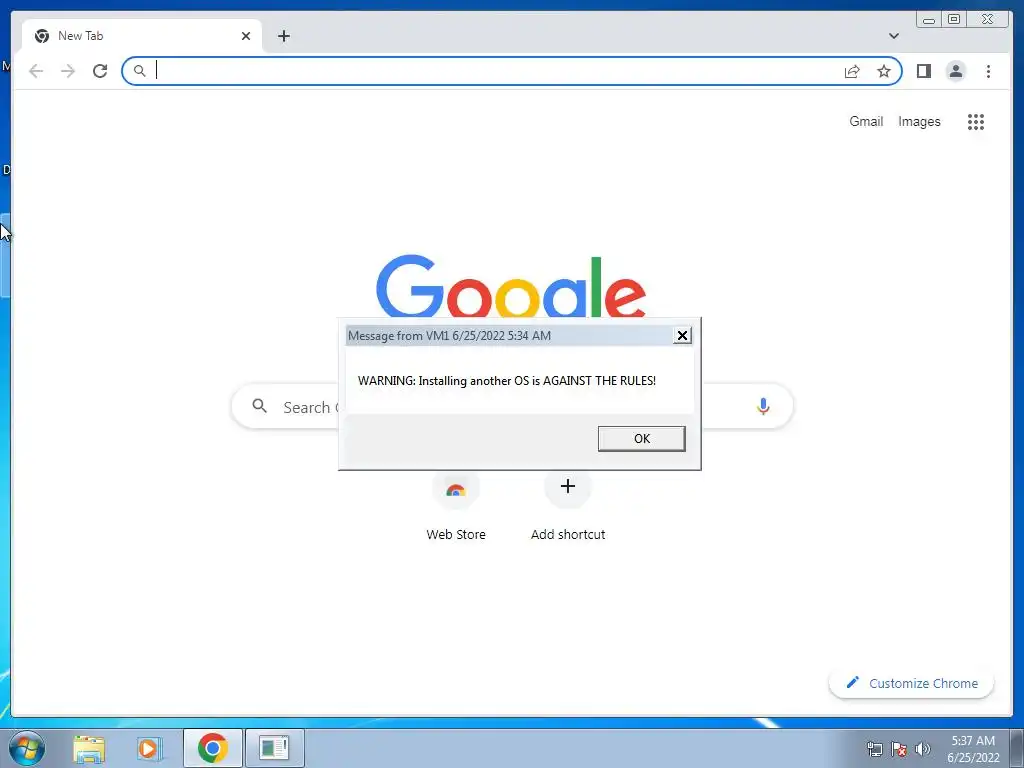Open Windows Explorer from taskbar
1024x768 pixels.
coord(89,748)
